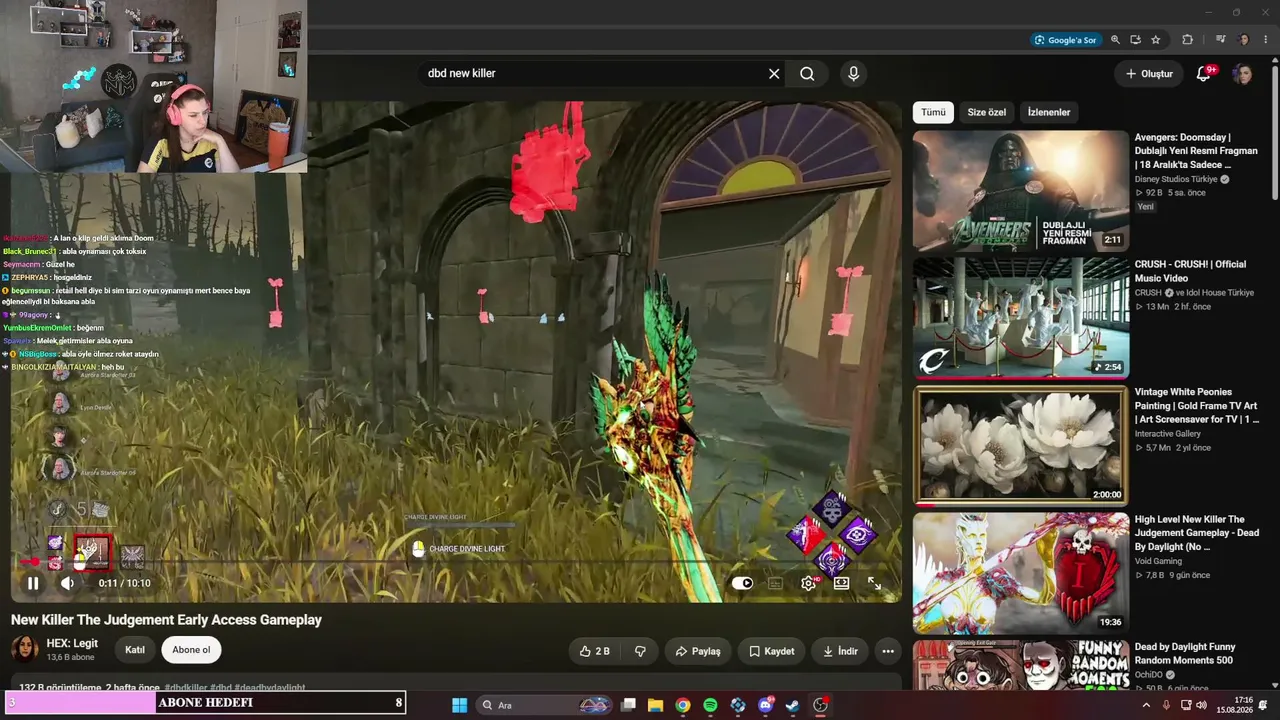1280x720 pixels.
Task: Open more actions menu for video
Action: tap(888, 651)
